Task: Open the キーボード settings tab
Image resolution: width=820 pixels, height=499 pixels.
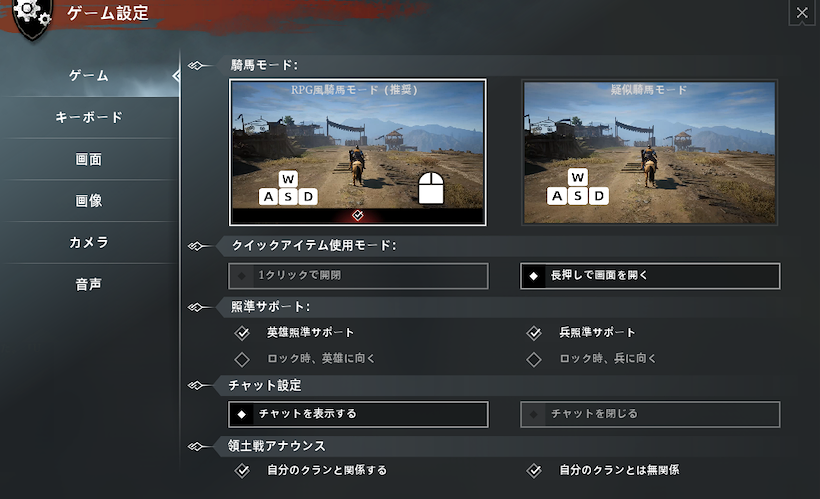Action: (89, 118)
